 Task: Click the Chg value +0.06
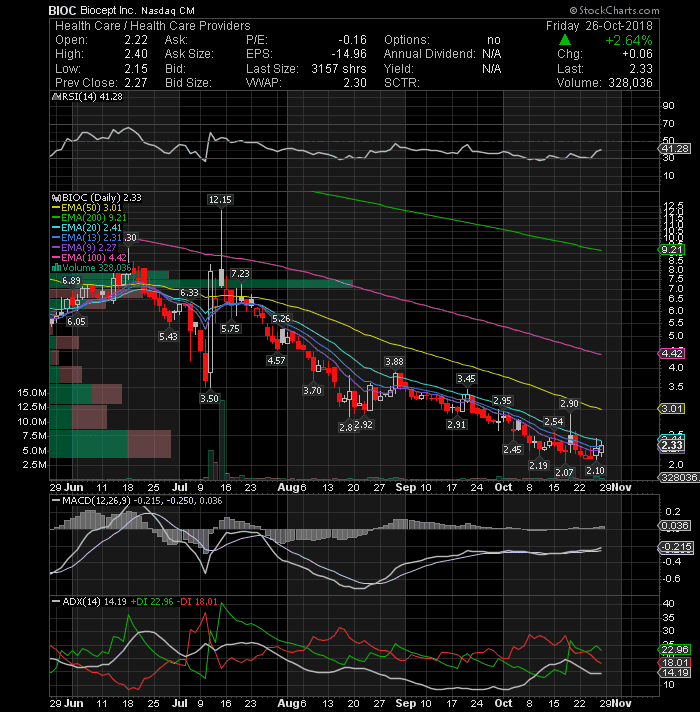click(637, 54)
